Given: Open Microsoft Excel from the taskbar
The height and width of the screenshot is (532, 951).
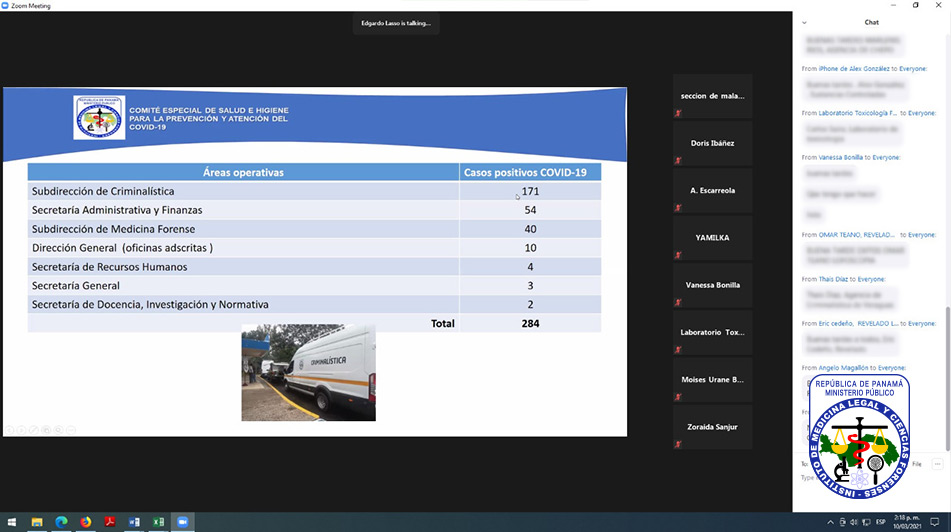Looking at the screenshot, I should coord(158,522).
